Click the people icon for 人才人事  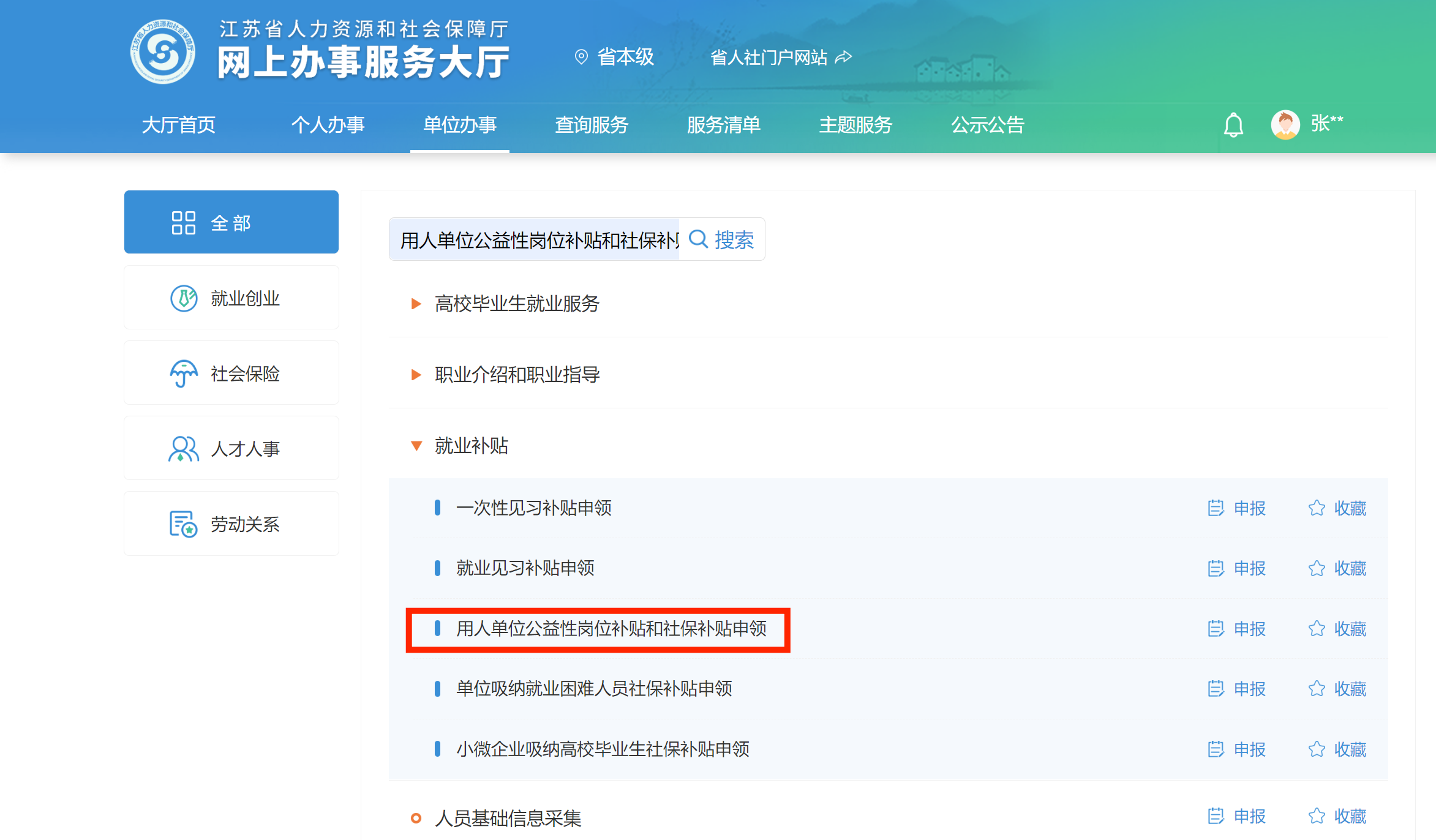[x=183, y=449]
